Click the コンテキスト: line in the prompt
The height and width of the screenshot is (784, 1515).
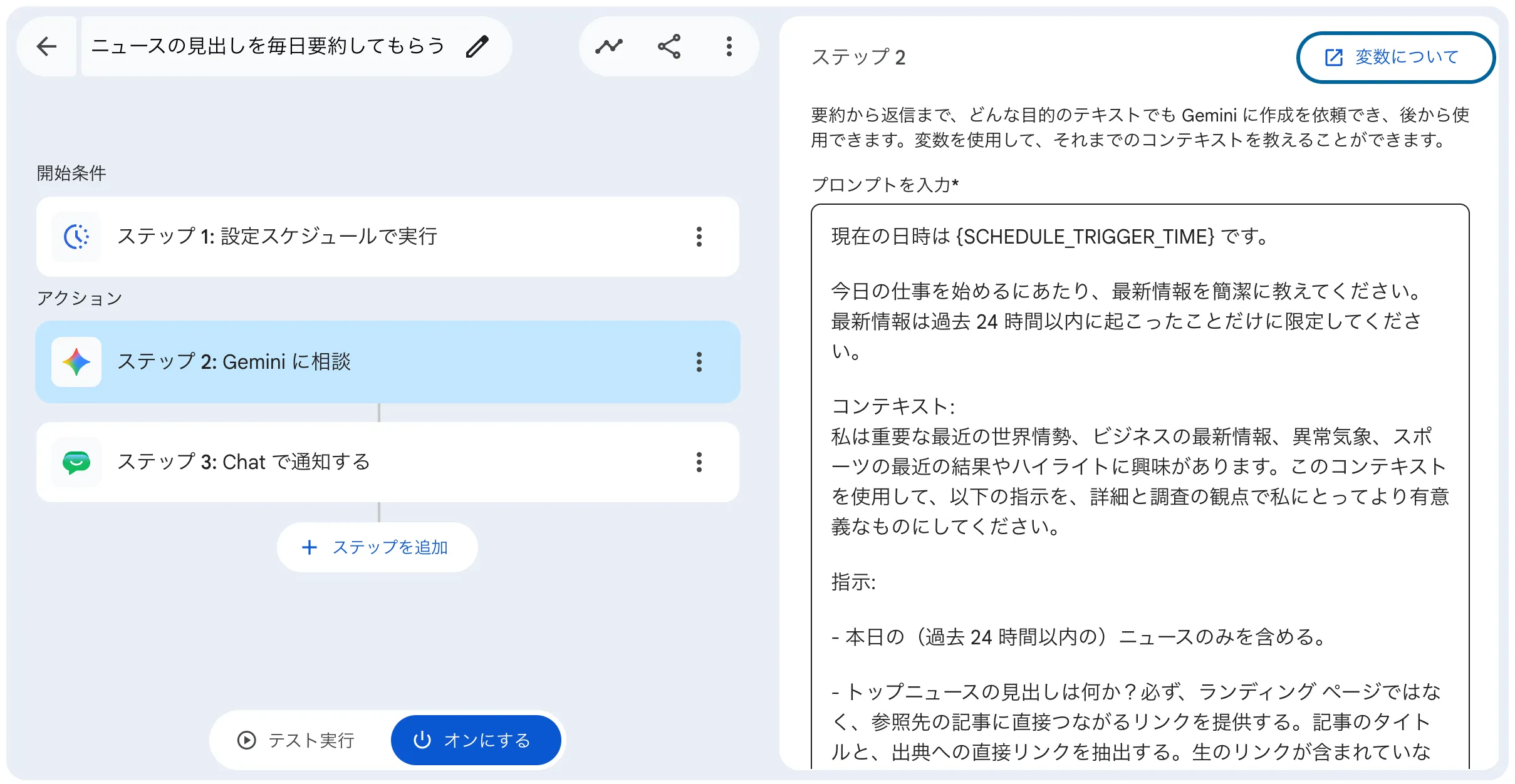(893, 406)
